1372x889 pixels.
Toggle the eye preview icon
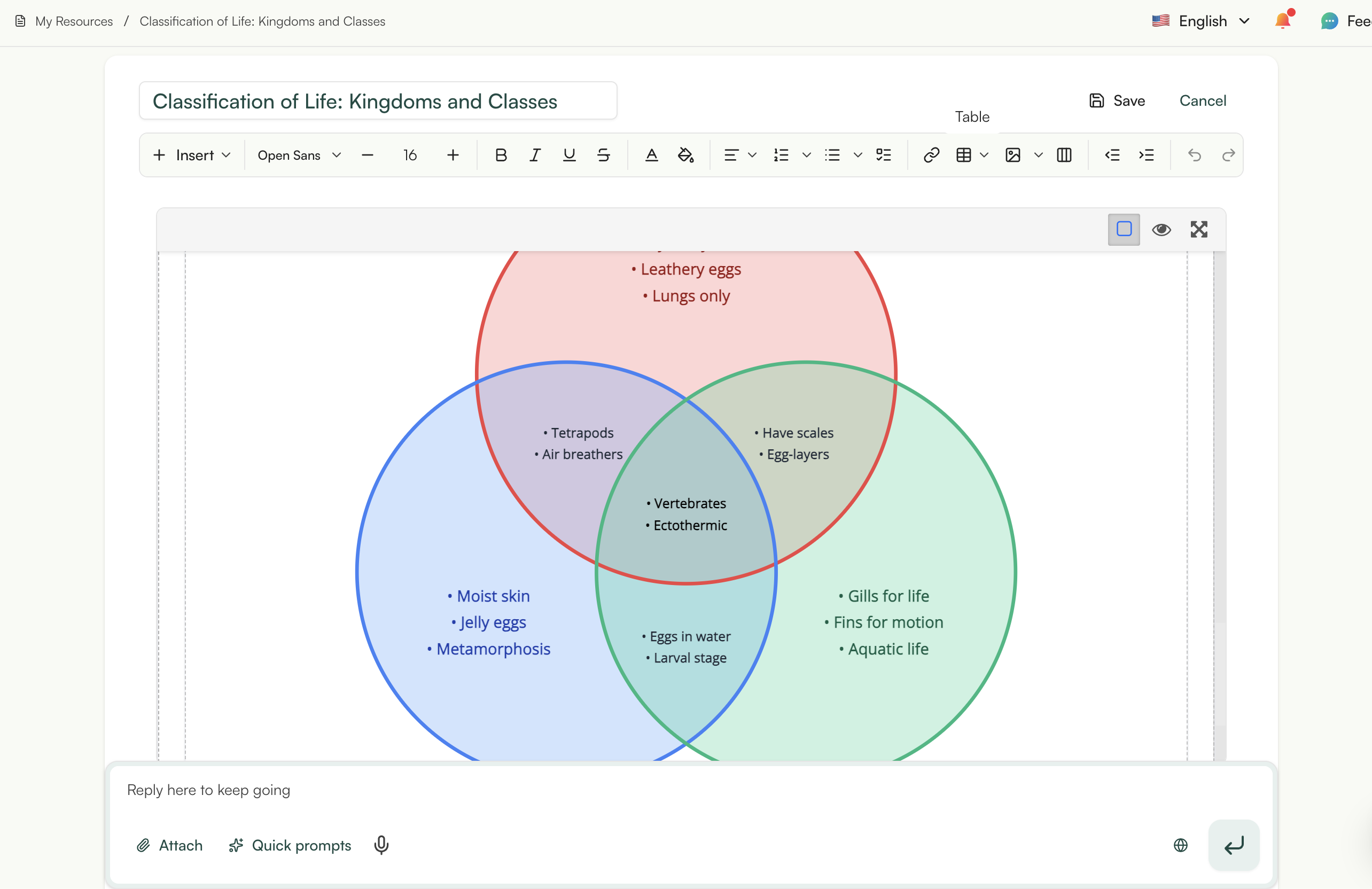click(x=1161, y=229)
